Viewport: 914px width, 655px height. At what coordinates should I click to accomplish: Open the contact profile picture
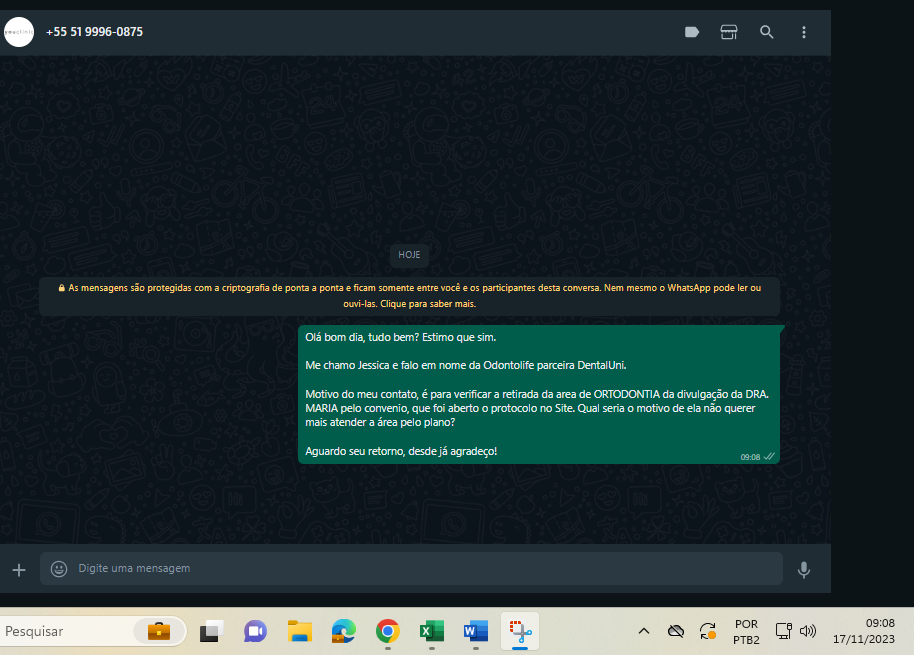(19, 32)
